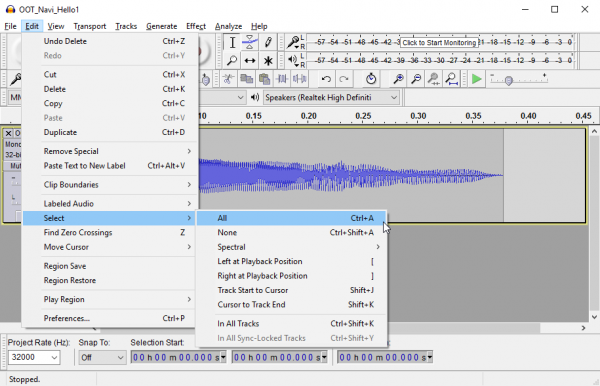
Task: Select the Zoom magnifier tool
Action: tap(232, 60)
